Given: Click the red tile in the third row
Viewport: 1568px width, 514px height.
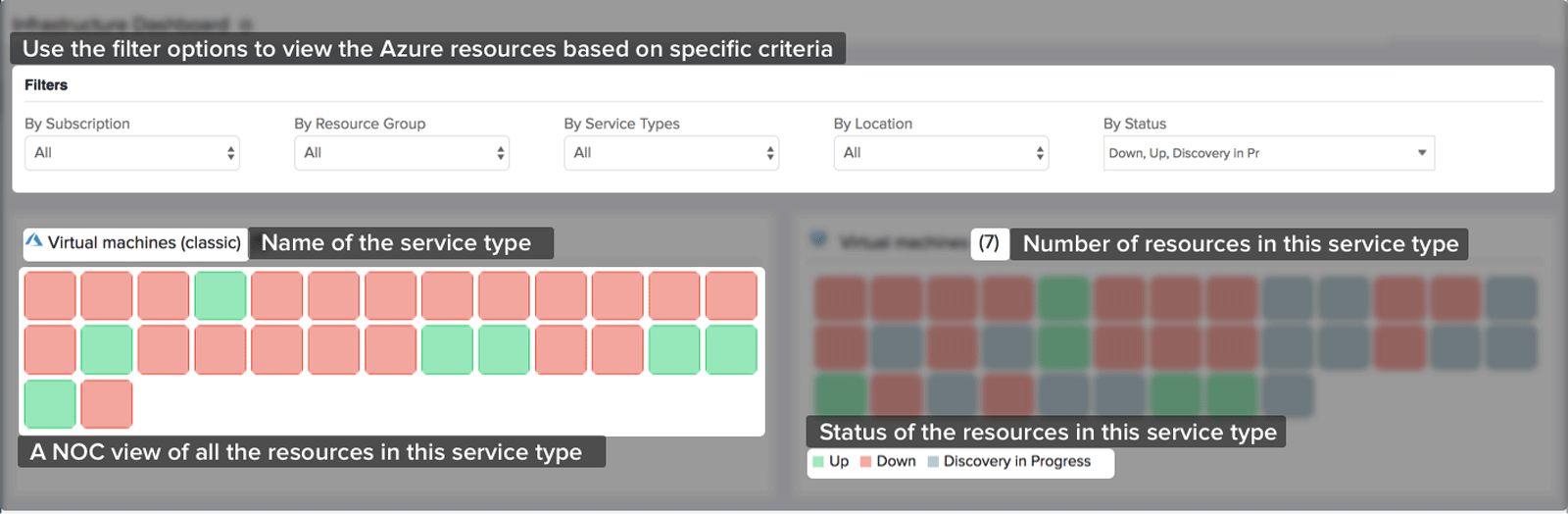Looking at the screenshot, I should click(106, 404).
